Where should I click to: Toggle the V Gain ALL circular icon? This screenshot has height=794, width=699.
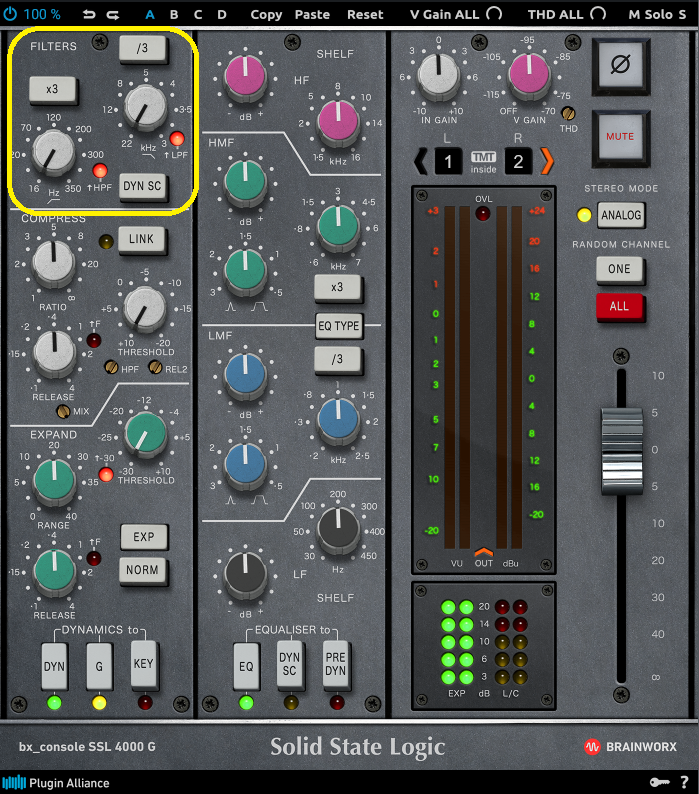click(x=494, y=14)
